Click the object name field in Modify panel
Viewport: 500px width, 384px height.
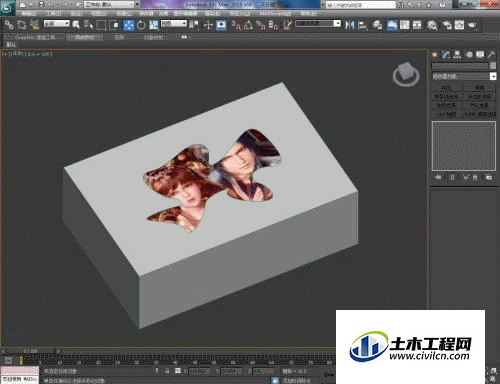460,66
